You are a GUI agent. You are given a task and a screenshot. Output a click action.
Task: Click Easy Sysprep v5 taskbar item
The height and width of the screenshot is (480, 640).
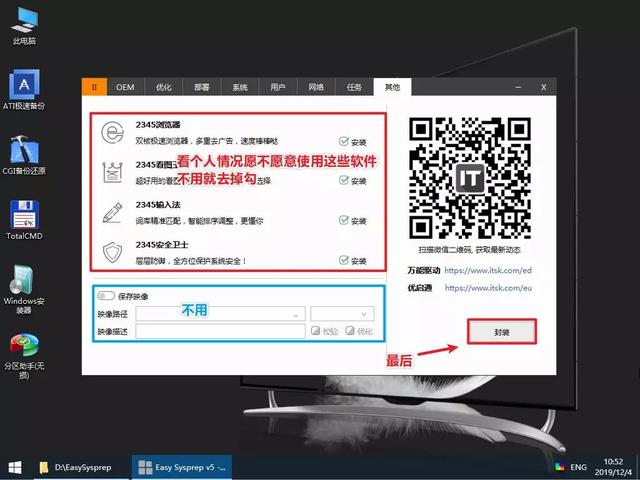tap(182, 467)
